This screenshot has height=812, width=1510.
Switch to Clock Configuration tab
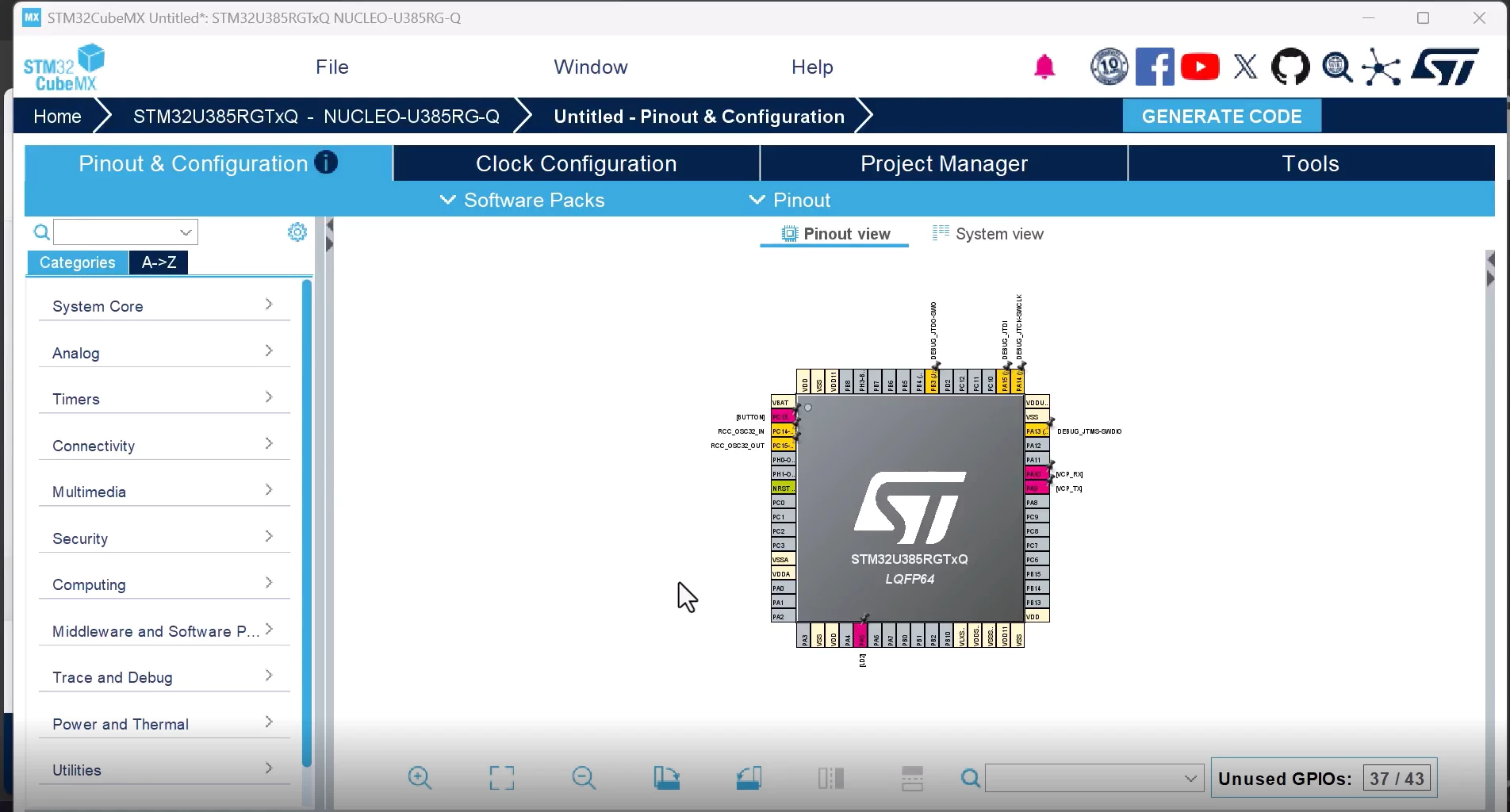pos(576,163)
